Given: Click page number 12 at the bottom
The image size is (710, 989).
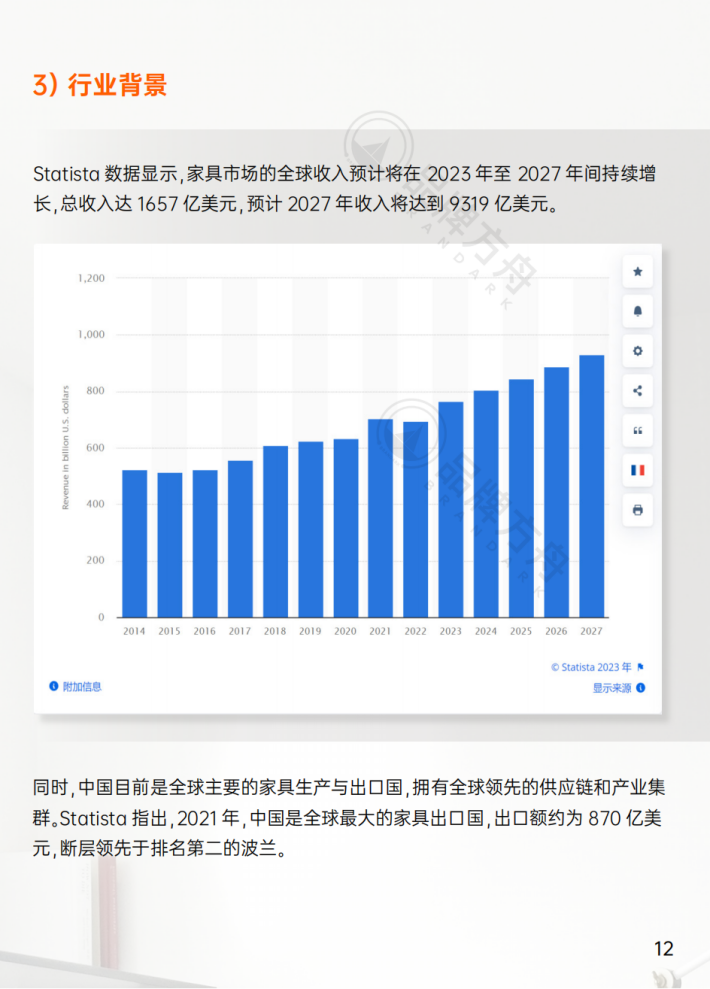Looking at the screenshot, I should tap(664, 949).
